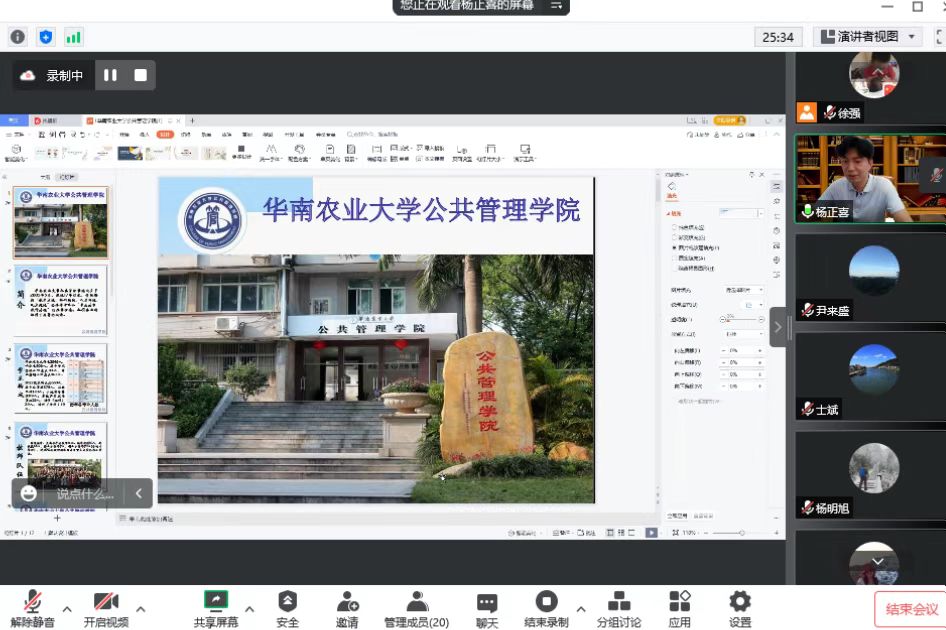Viewport: 946px width, 630px height.
Task: Click 共享屏幕 to share screen
Action: pos(216,608)
